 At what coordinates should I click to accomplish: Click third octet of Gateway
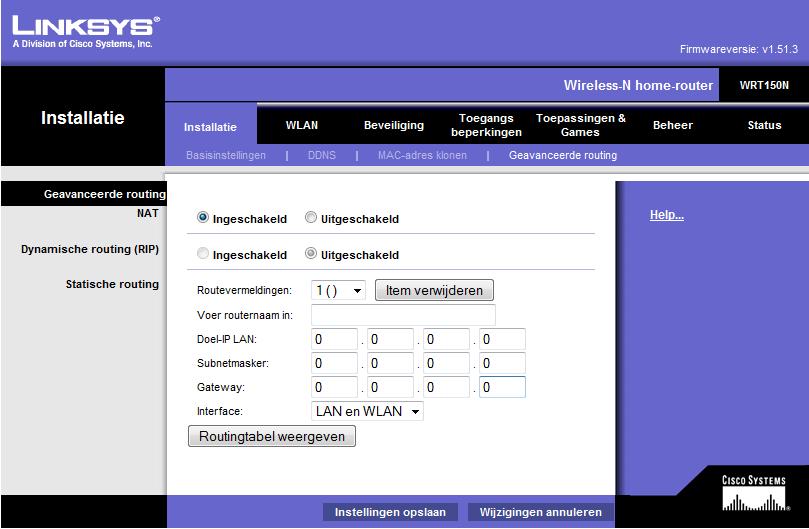point(446,387)
